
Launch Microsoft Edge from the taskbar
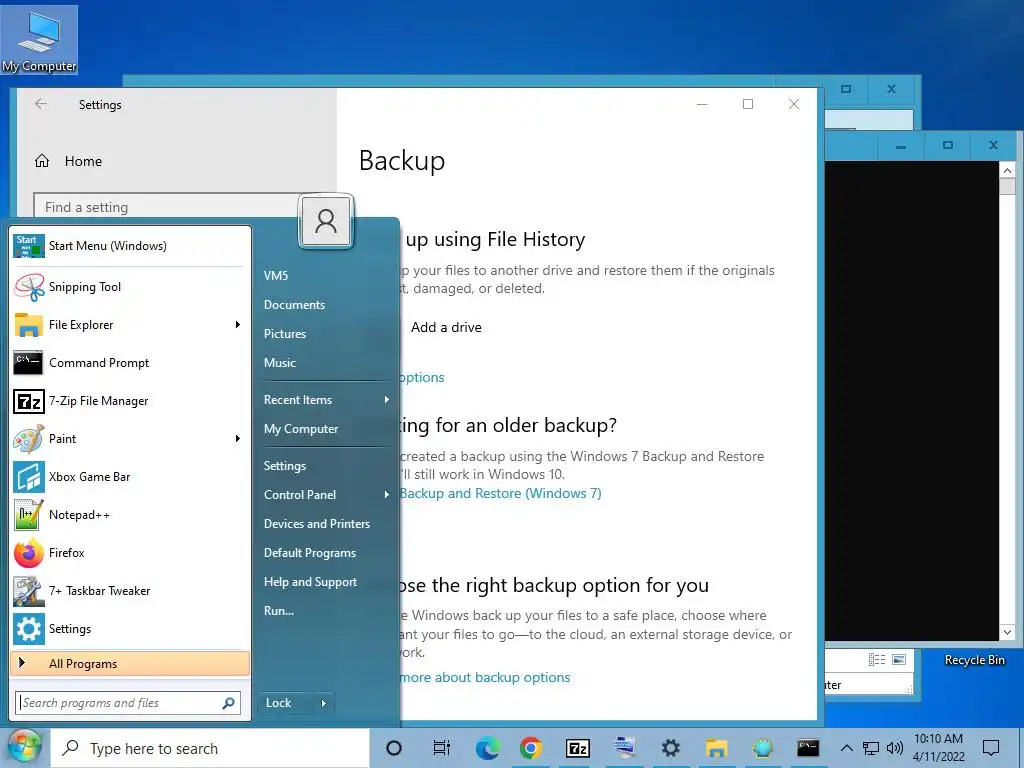(x=487, y=748)
